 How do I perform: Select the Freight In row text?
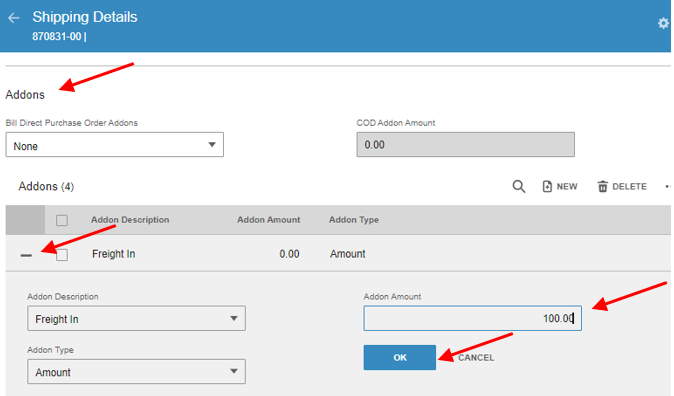tap(113, 254)
